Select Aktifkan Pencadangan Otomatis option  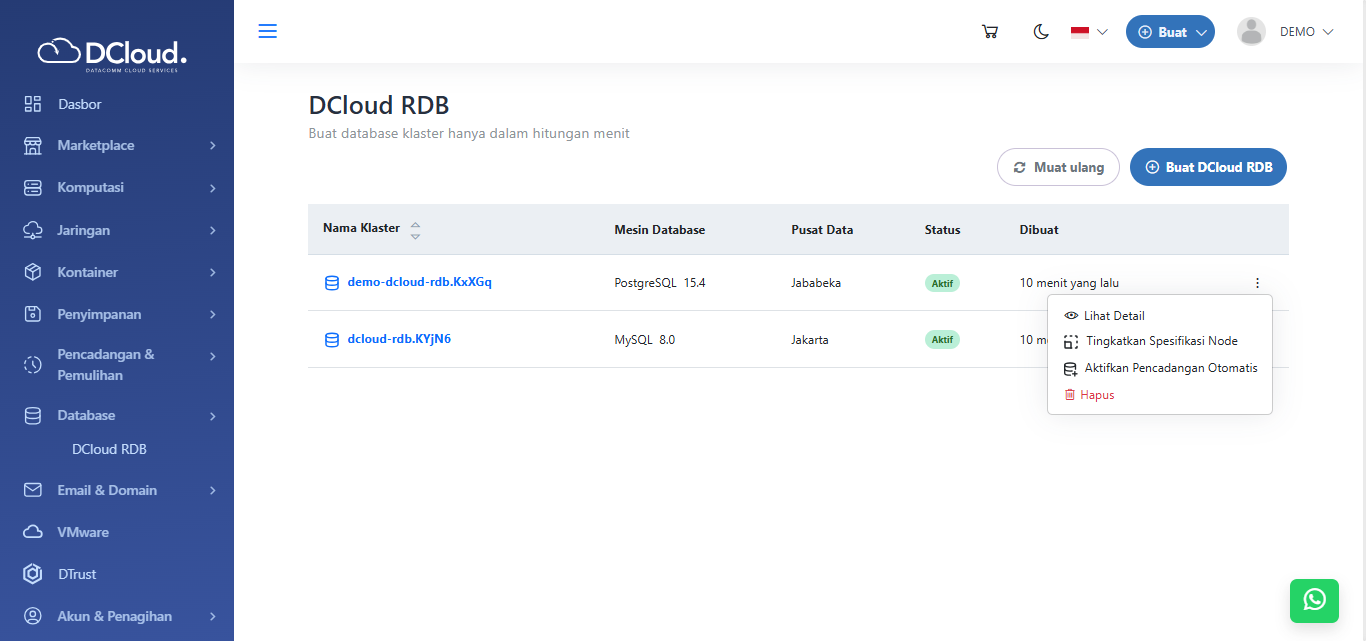(x=1170, y=368)
